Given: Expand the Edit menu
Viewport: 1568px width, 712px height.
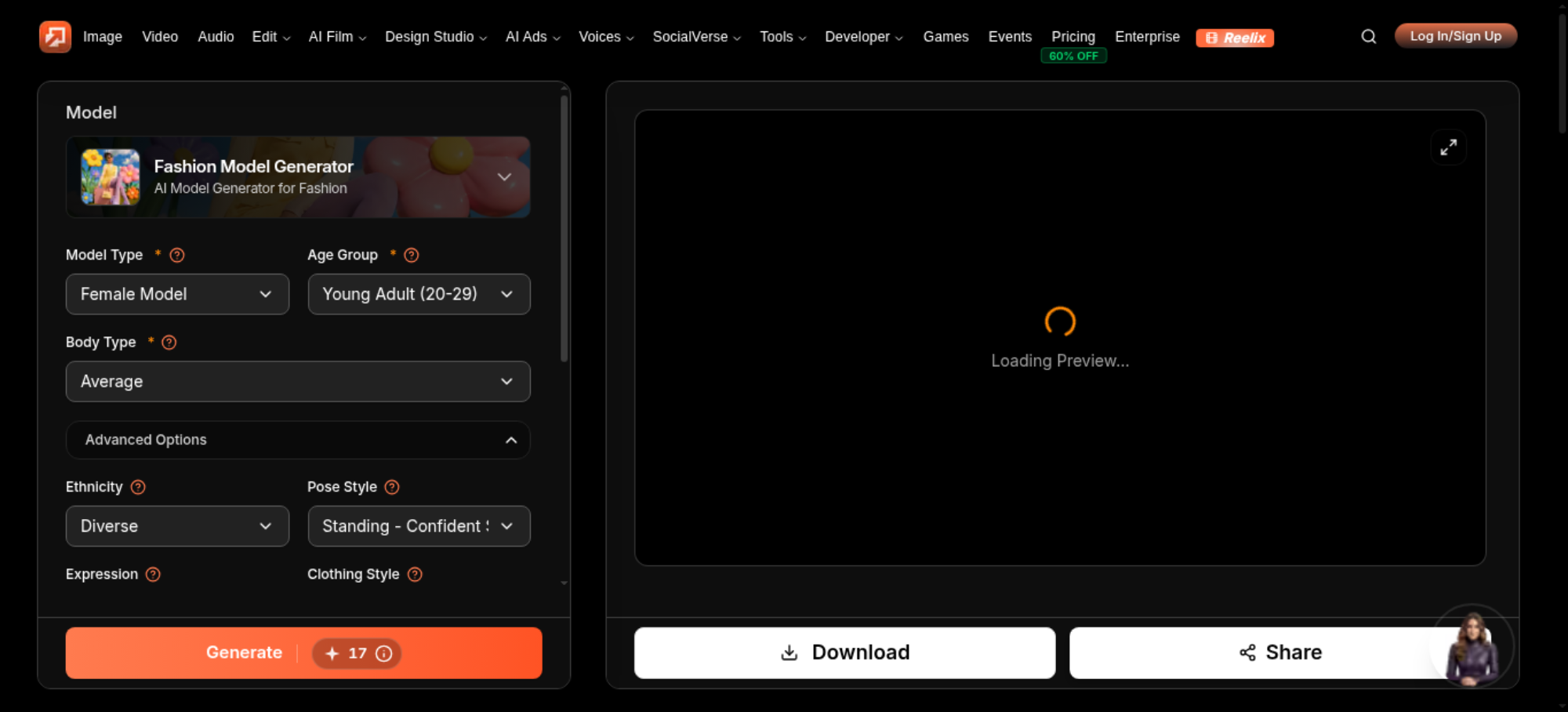Looking at the screenshot, I should tap(271, 37).
